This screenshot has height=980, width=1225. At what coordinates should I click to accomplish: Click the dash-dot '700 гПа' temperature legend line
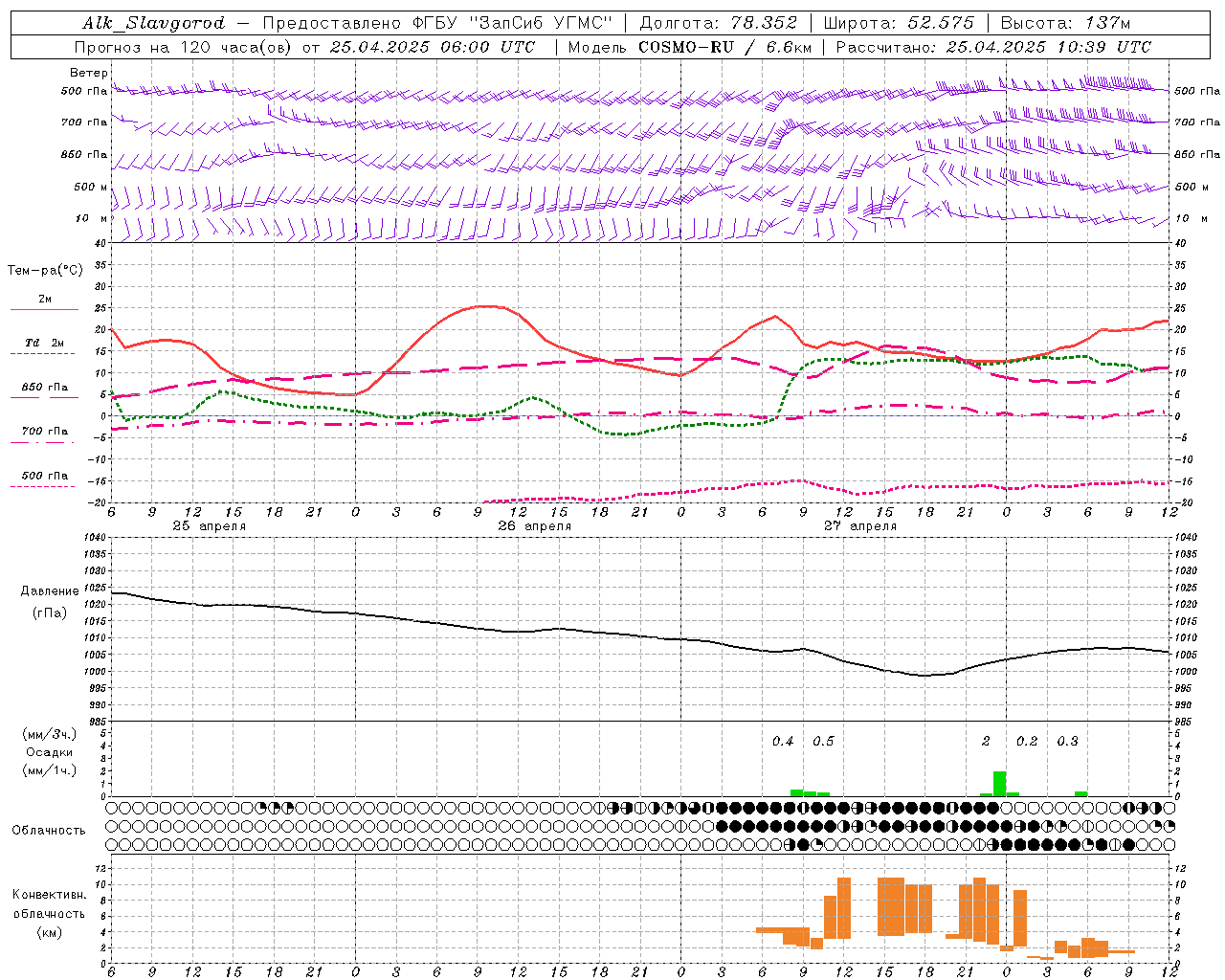(x=42, y=442)
